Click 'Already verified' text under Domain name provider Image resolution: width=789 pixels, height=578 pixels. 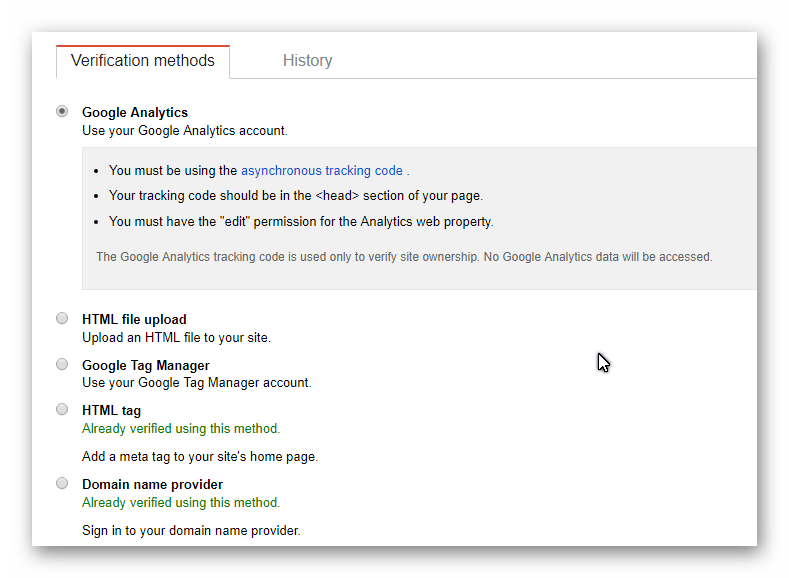[x=181, y=503]
